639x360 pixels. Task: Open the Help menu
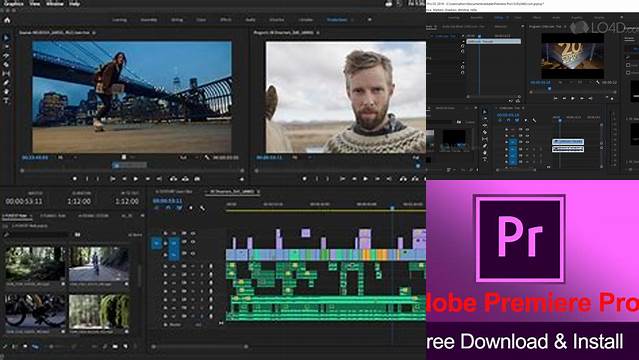(x=75, y=4)
